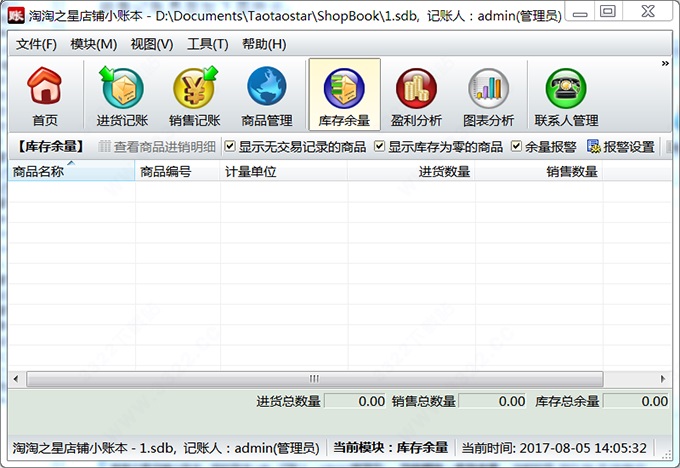Toggle 显示无交易记录的商品 checkbox
The image size is (680, 468).
click(x=231, y=147)
